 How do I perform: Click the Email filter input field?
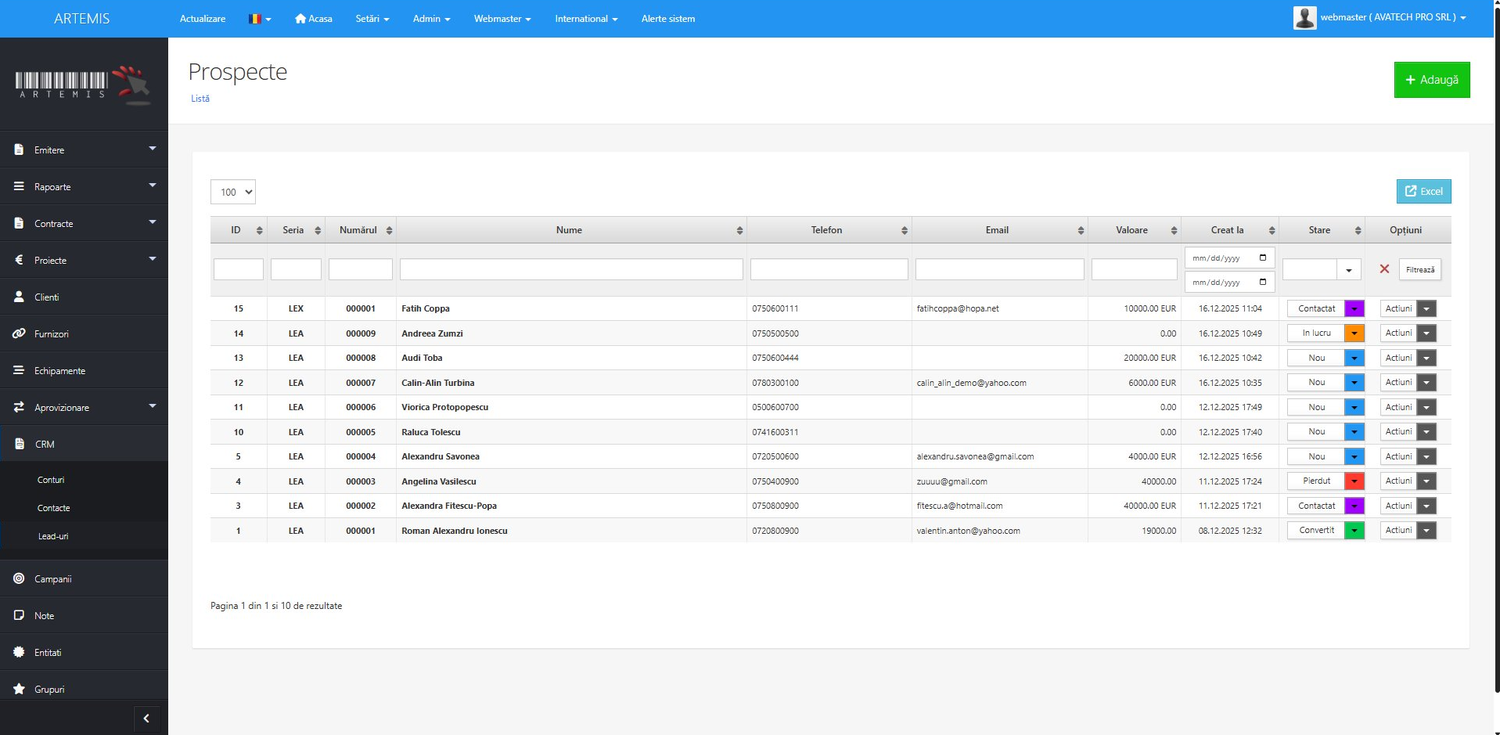click(1000, 270)
